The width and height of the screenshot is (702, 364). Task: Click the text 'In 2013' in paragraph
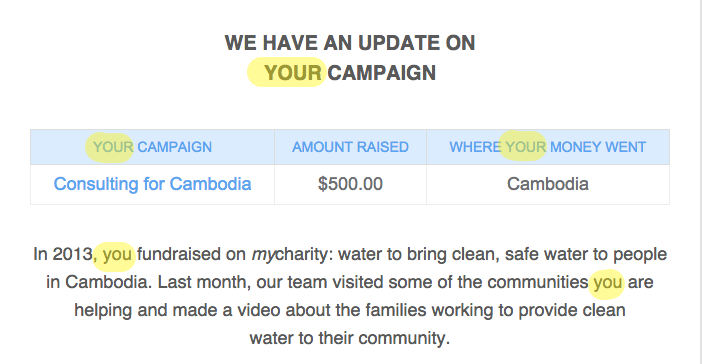63,254
